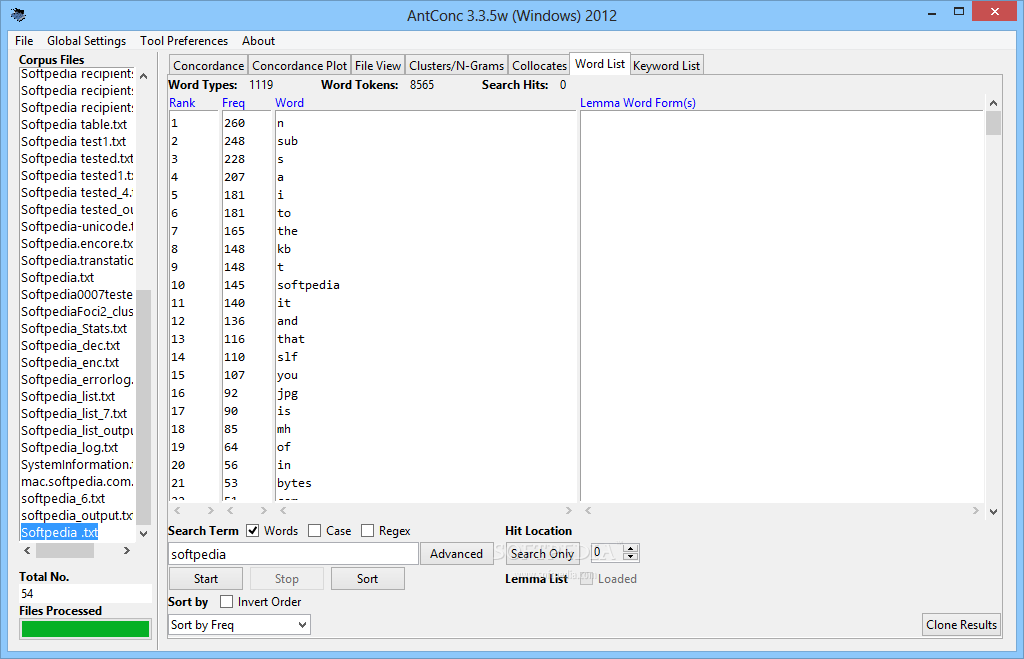Enable the Regex checkbox

[x=368, y=531]
